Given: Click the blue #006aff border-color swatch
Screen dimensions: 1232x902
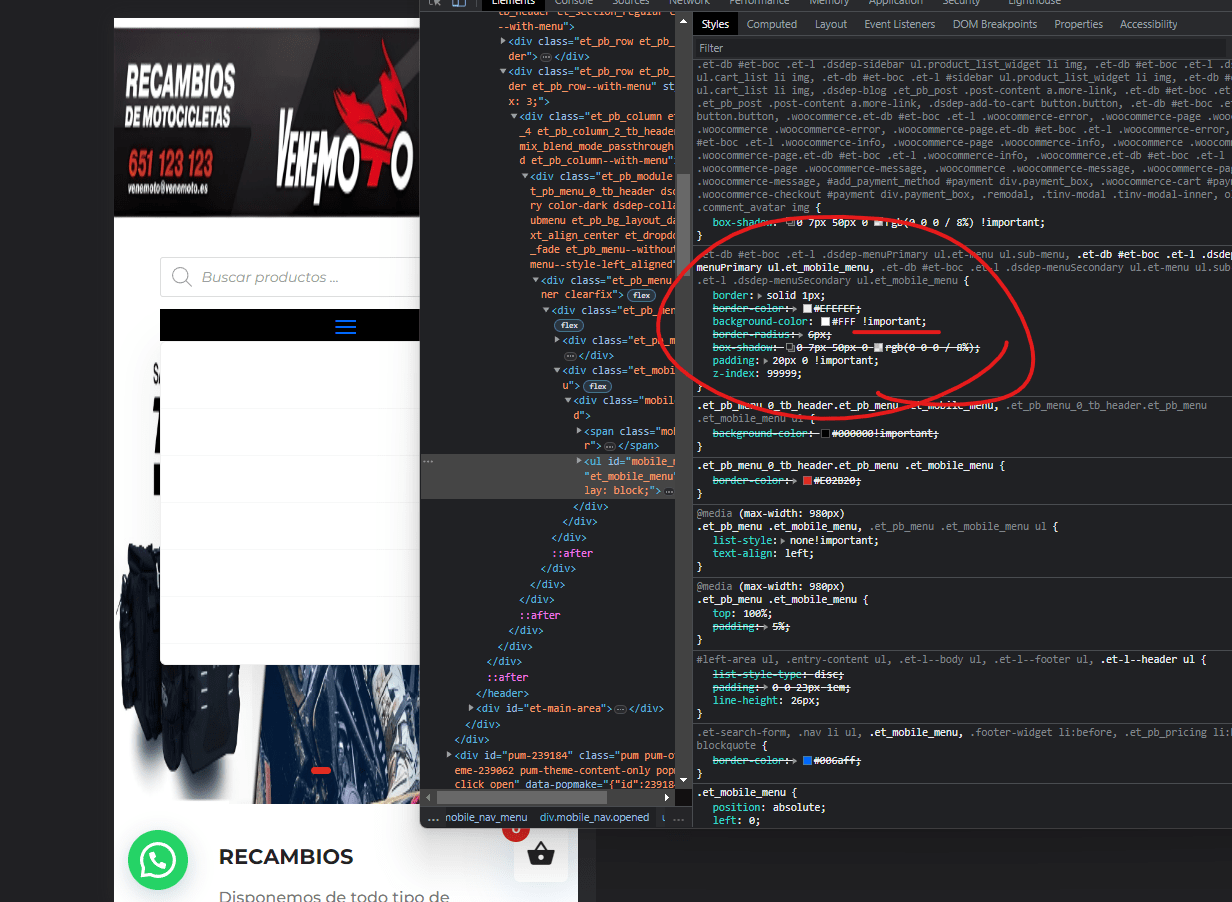Looking at the screenshot, I should pyautogui.click(x=808, y=761).
